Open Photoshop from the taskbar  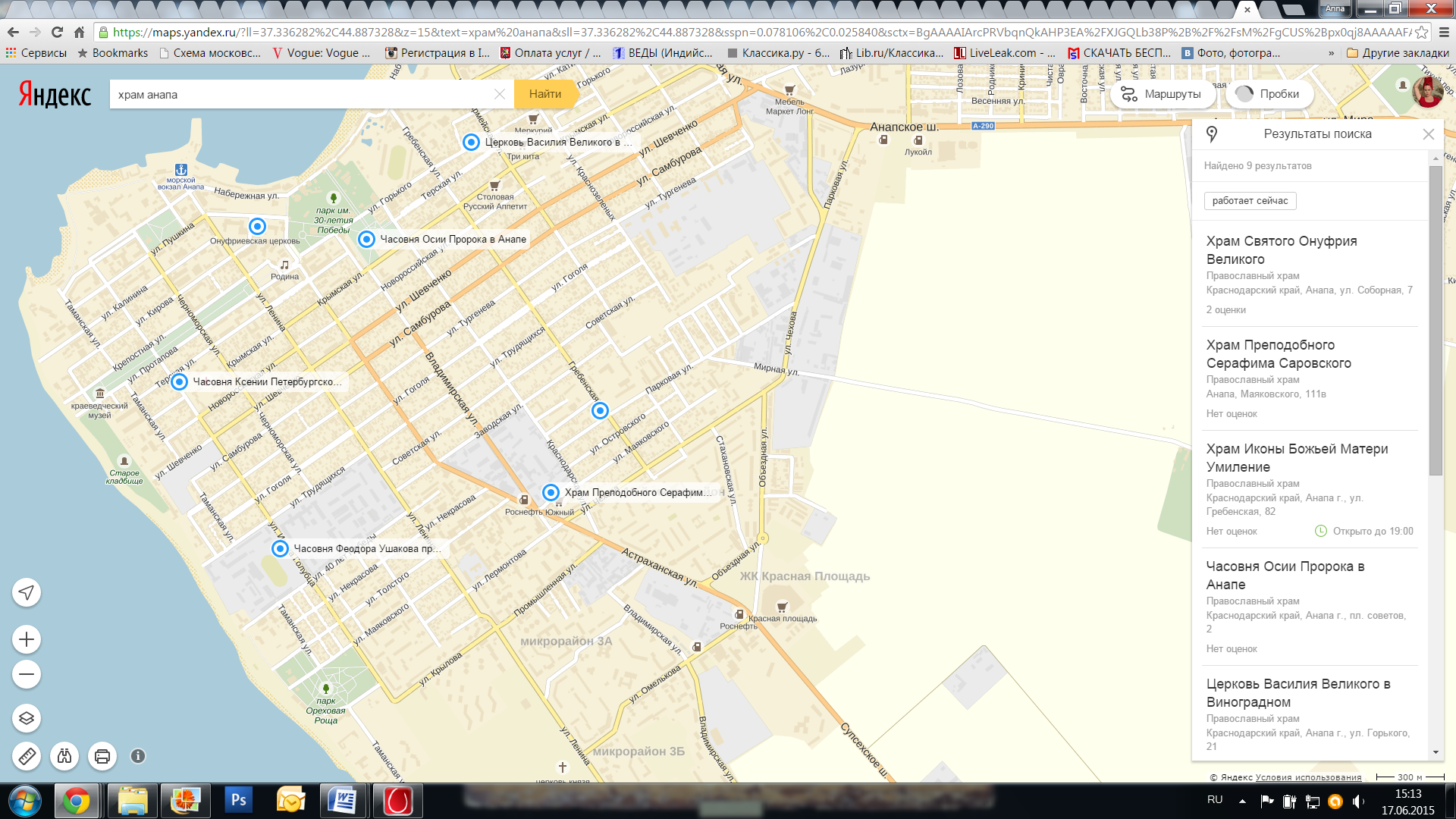(238, 801)
